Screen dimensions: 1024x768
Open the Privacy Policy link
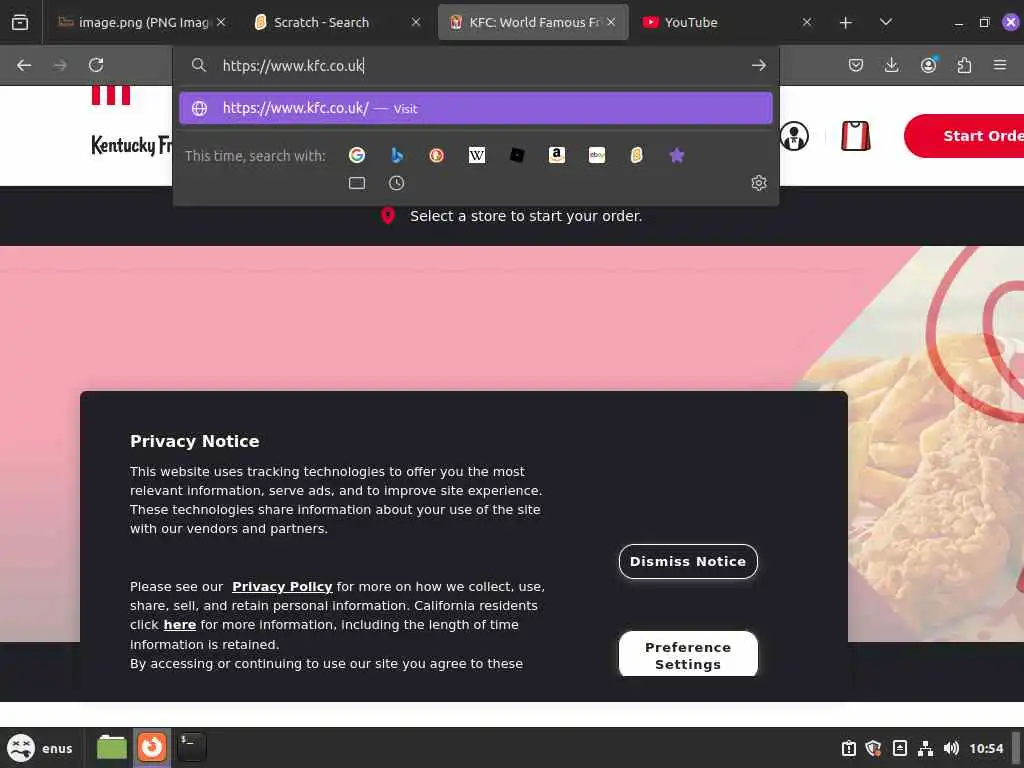click(282, 586)
